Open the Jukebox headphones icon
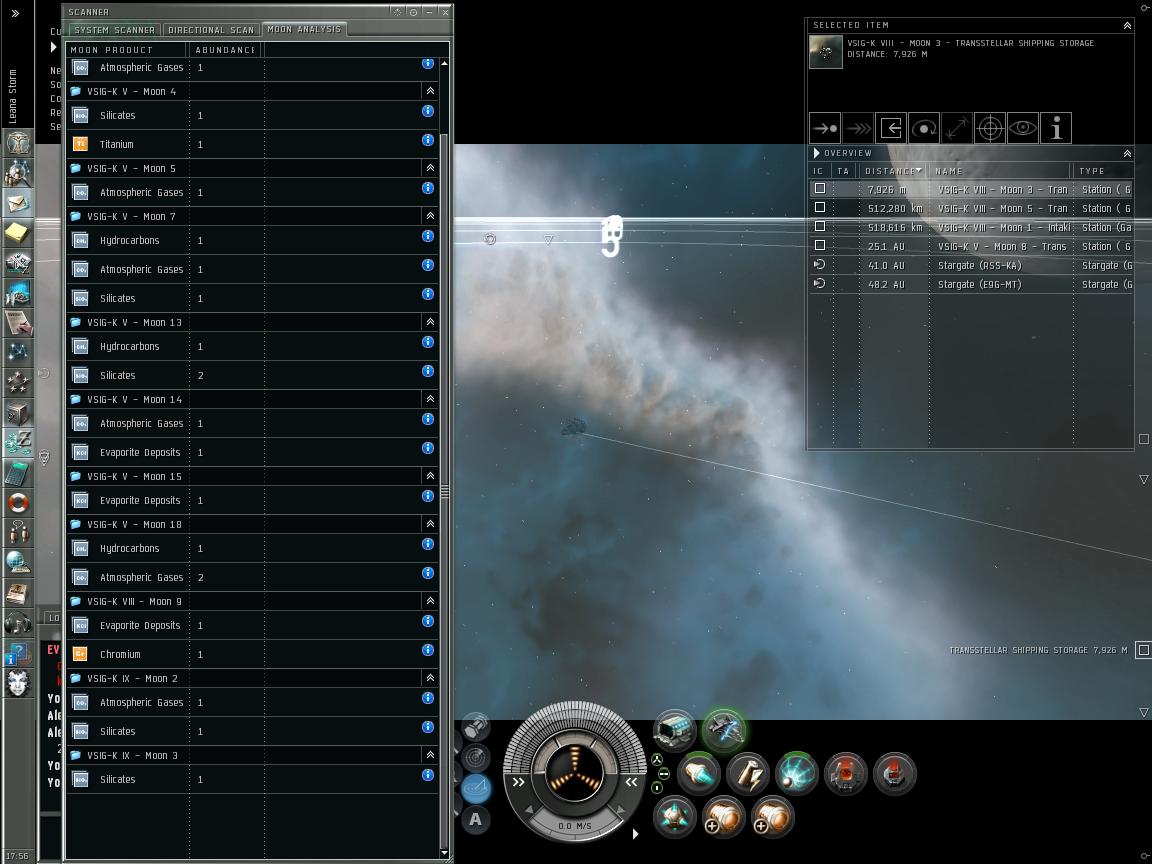The width and height of the screenshot is (1152, 864). [x=18, y=623]
